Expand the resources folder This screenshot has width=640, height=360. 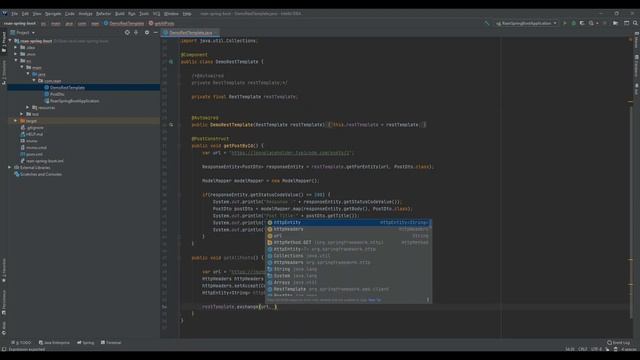click(x=28, y=107)
